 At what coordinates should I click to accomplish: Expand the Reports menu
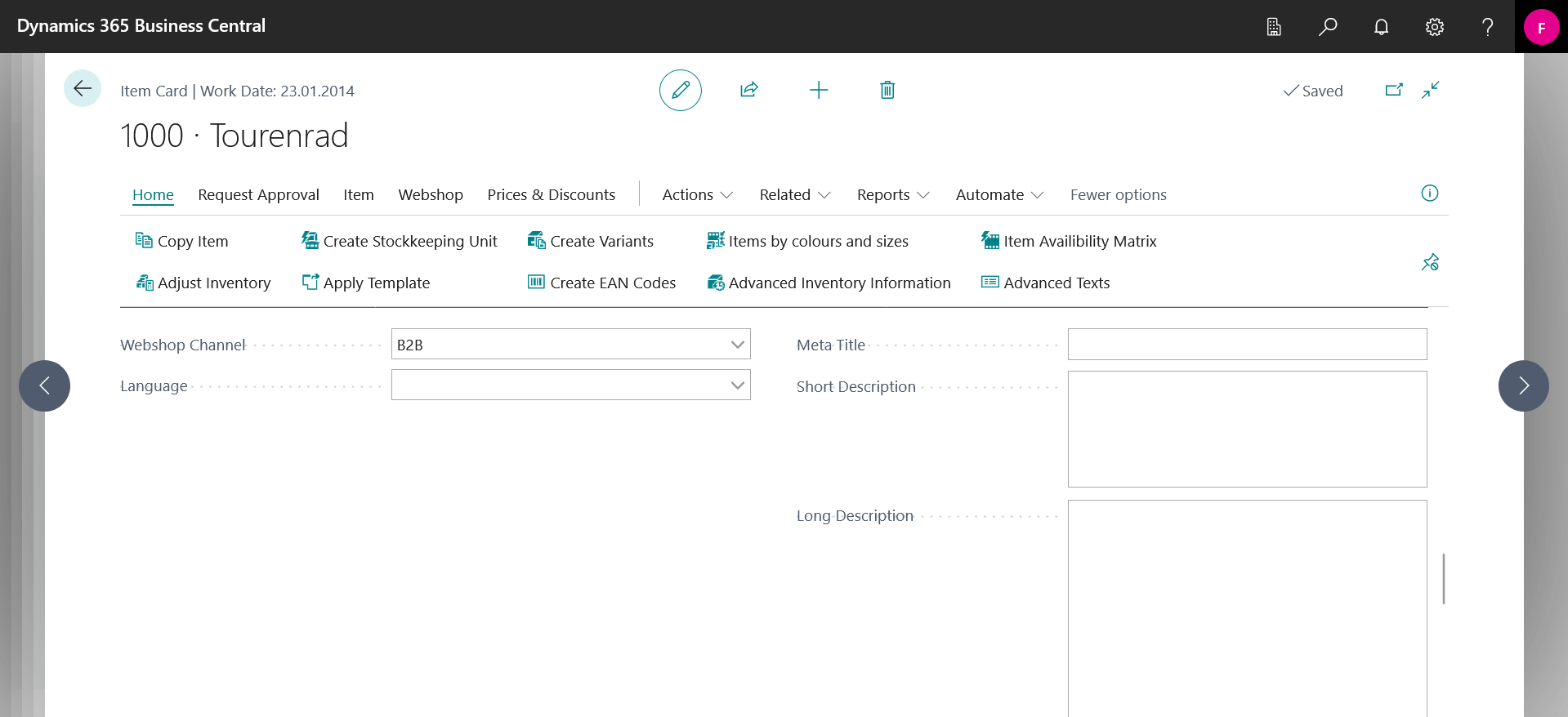pos(893,194)
